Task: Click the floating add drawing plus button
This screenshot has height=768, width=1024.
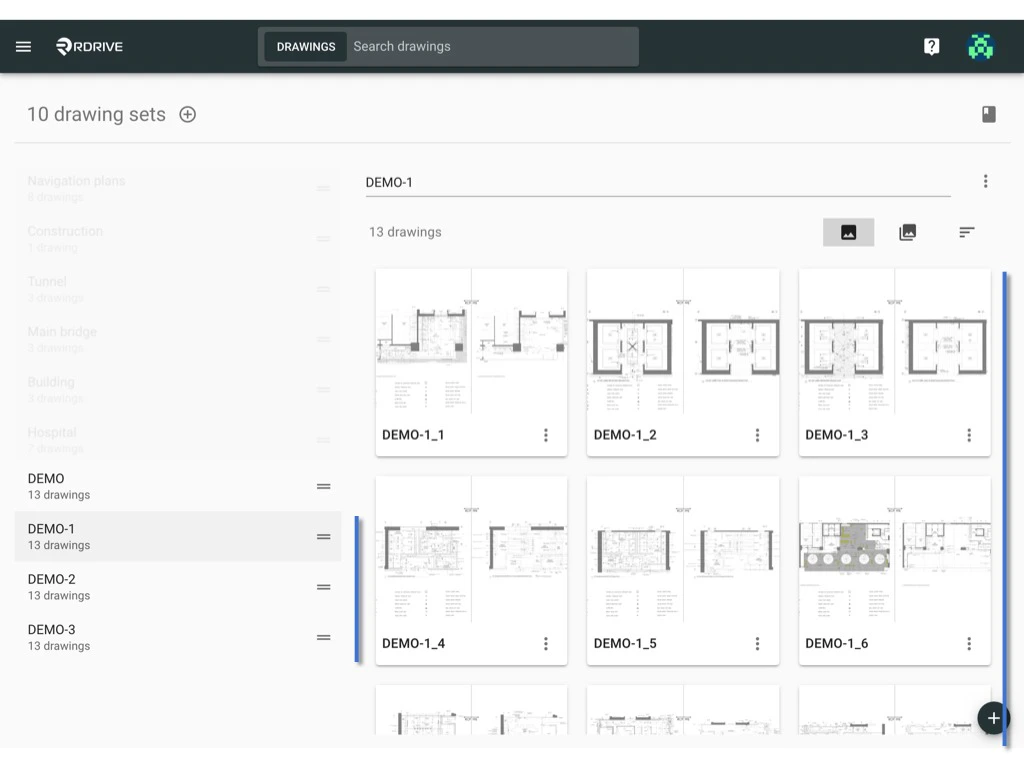Action: pos(993,718)
